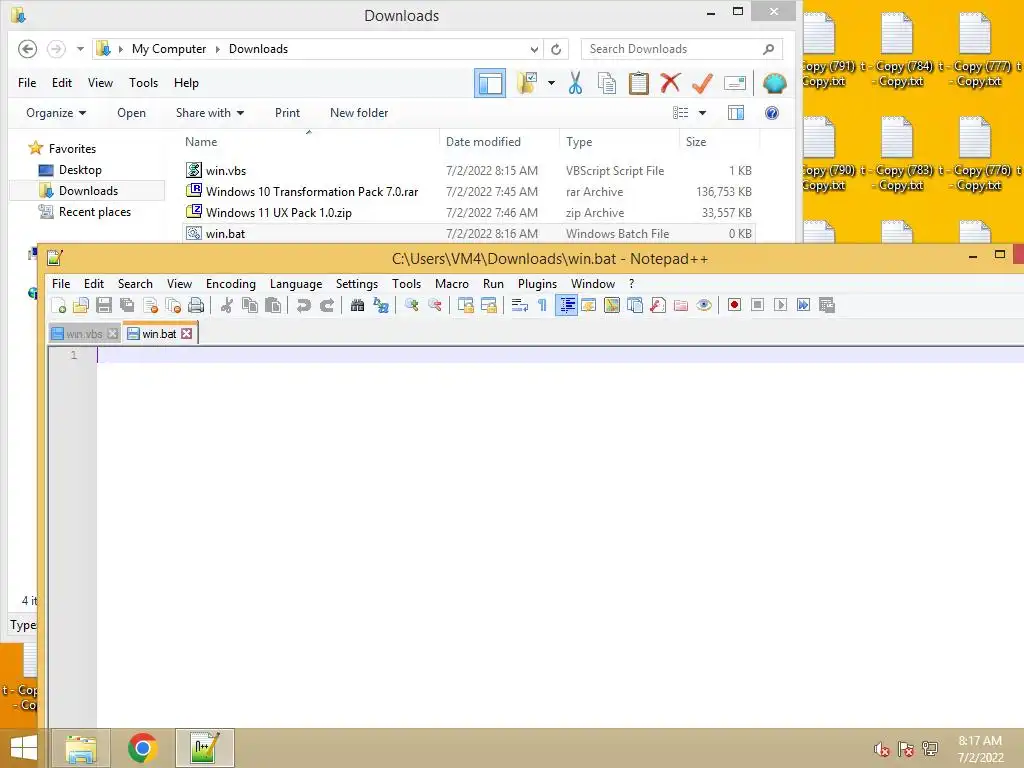Toggle the preview pane button beside Help
The width and height of the screenshot is (1024, 768).
pos(736,113)
